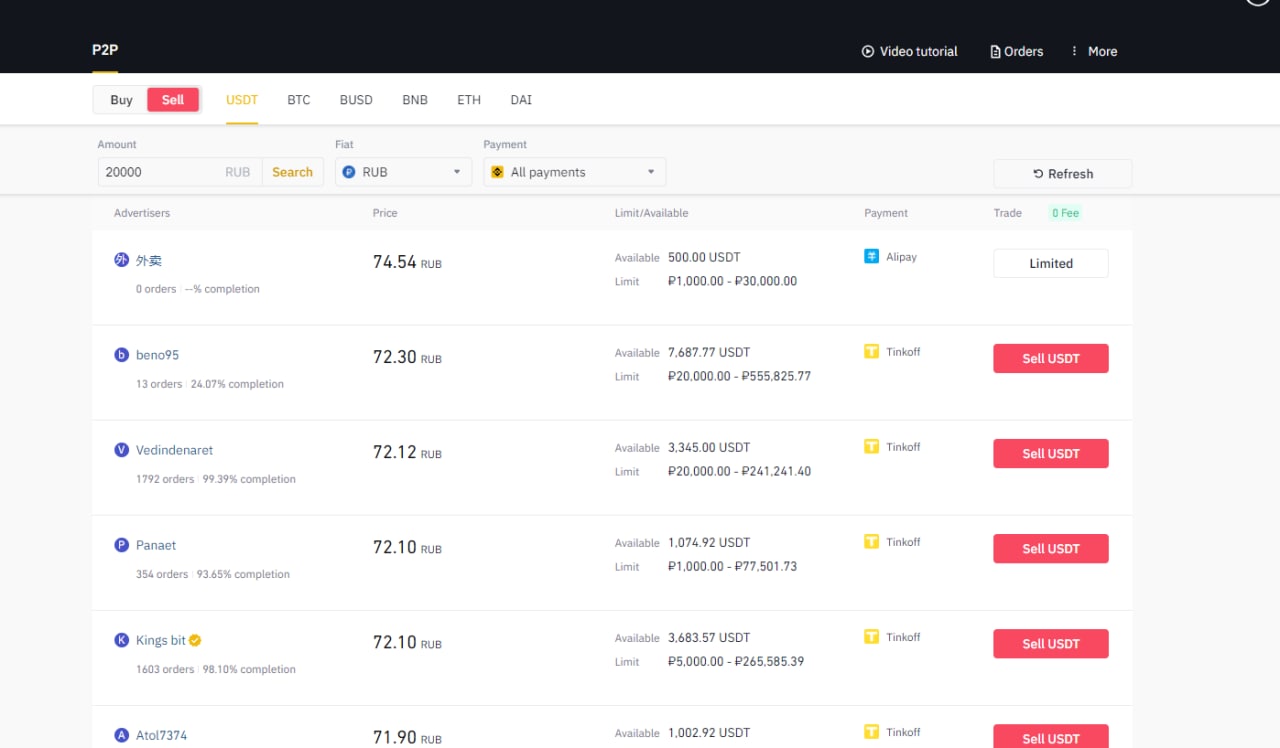
Task: Click the More three-dots icon
Action: click(x=1075, y=51)
